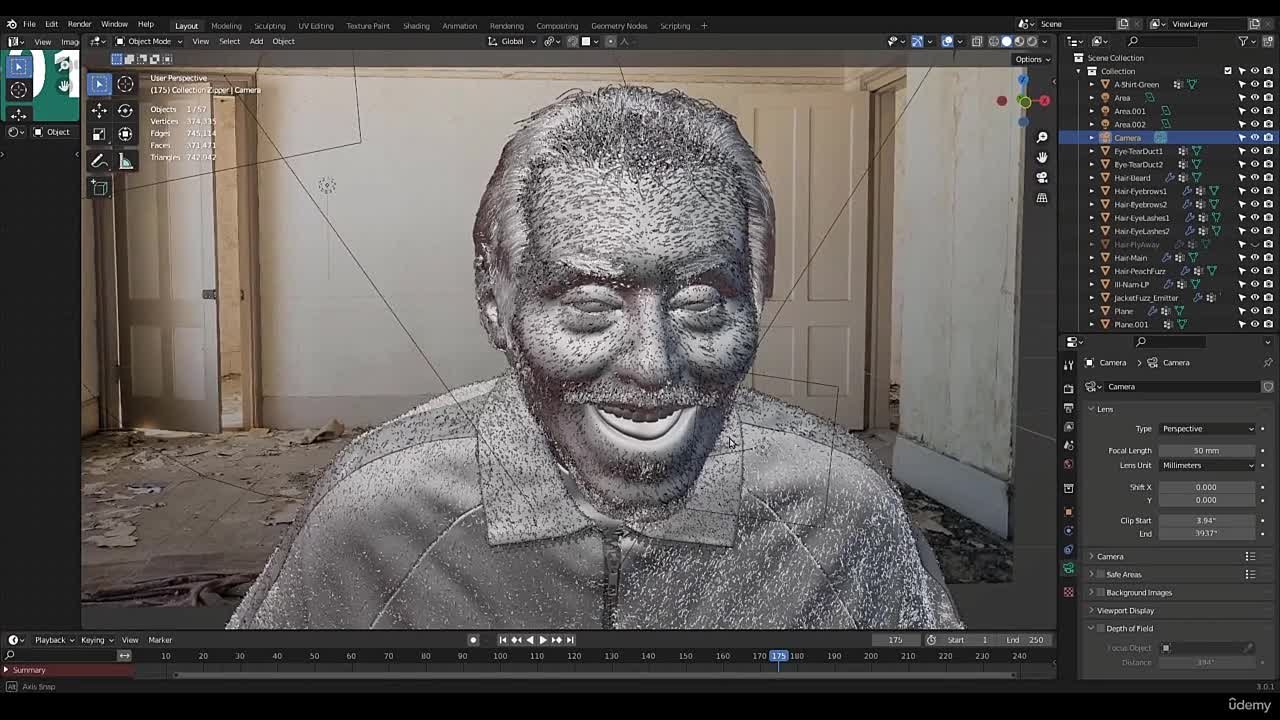Image resolution: width=1280 pixels, height=720 pixels.
Task: Open the Lens Unit Millimeters dropdown
Action: click(x=1207, y=465)
